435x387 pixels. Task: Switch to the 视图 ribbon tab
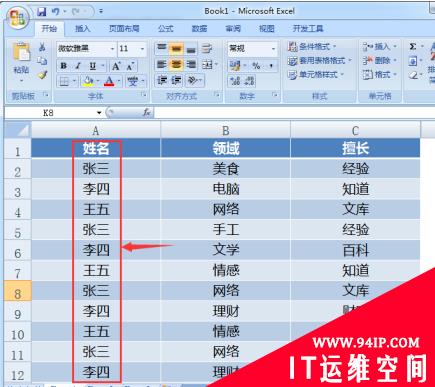(x=267, y=29)
